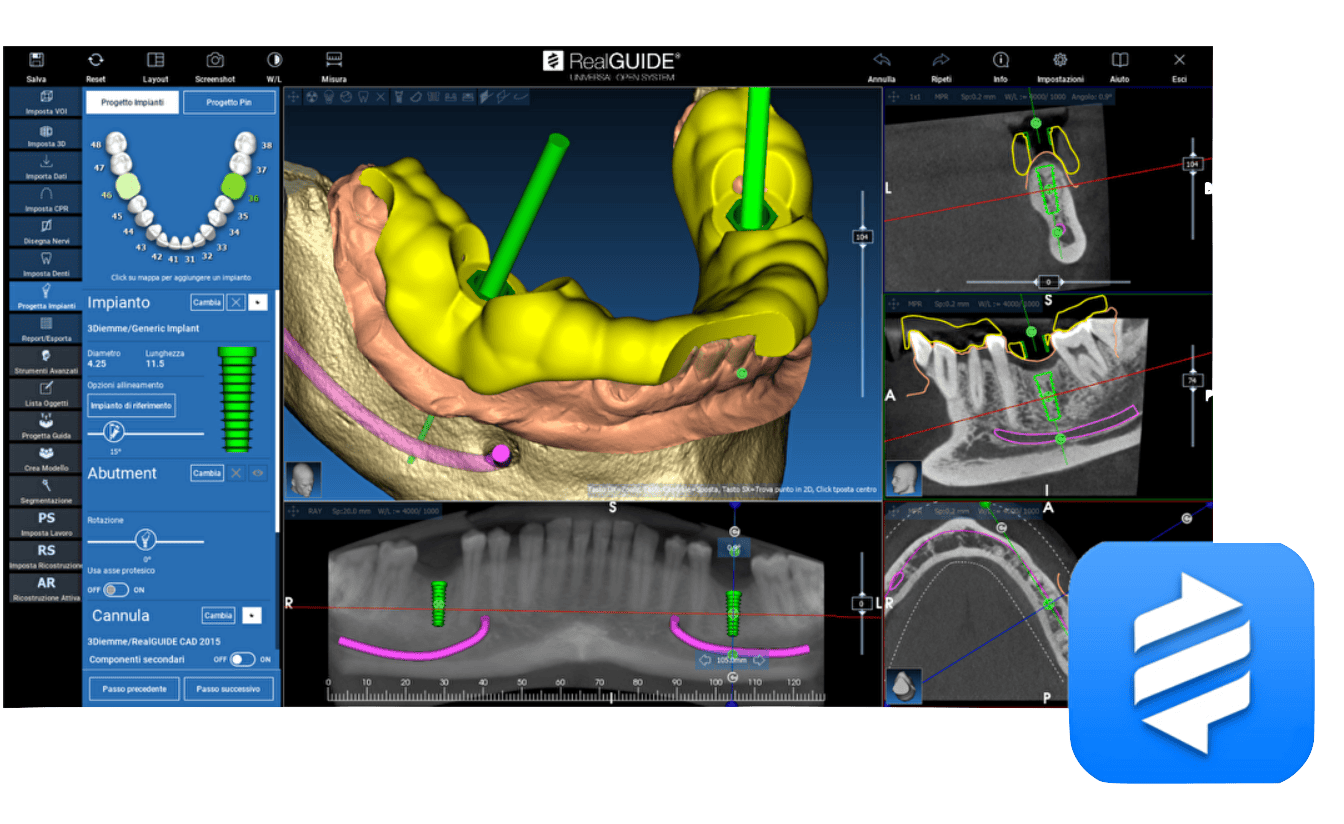
Task: Click the implant angle slider handle
Action: tap(115, 433)
